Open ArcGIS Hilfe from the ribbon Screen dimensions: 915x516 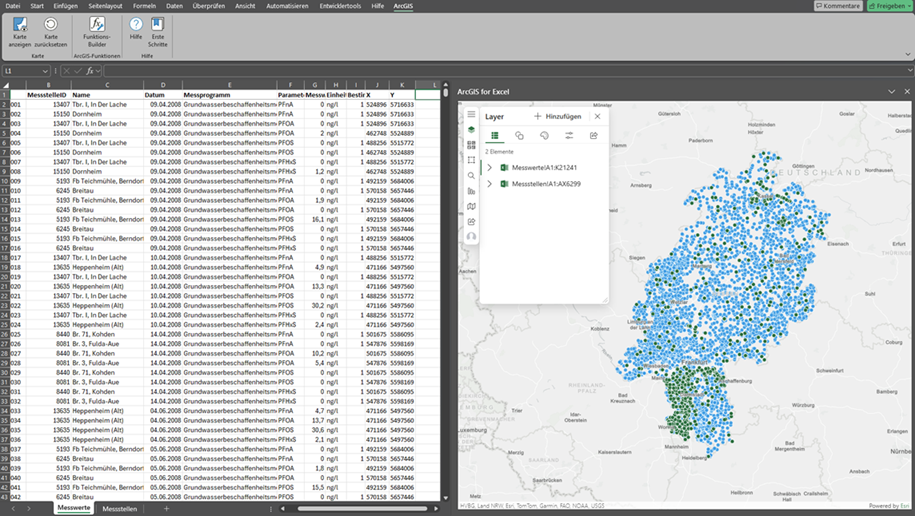[x=136, y=29]
